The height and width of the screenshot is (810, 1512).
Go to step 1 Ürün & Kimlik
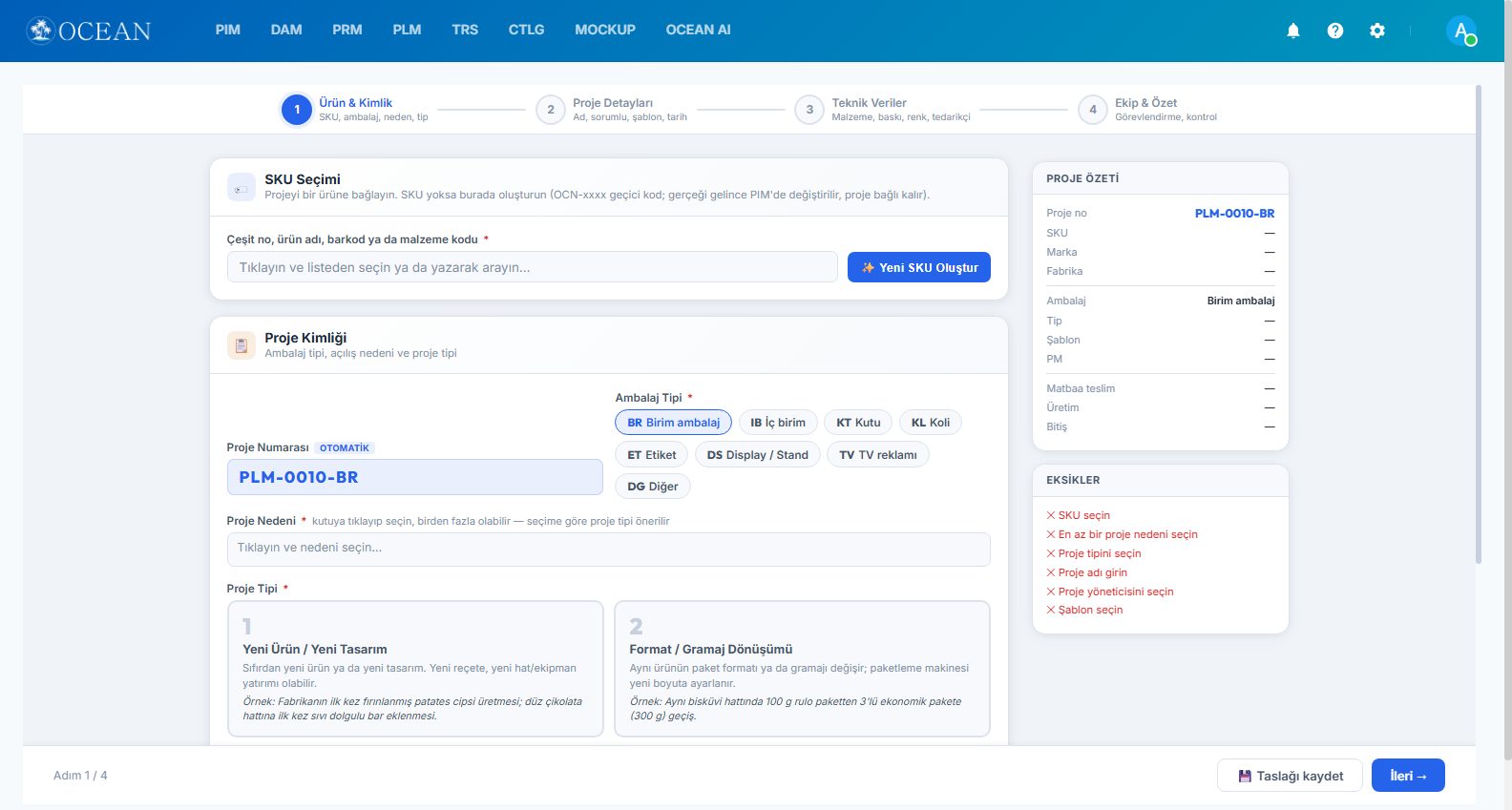point(354,110)
